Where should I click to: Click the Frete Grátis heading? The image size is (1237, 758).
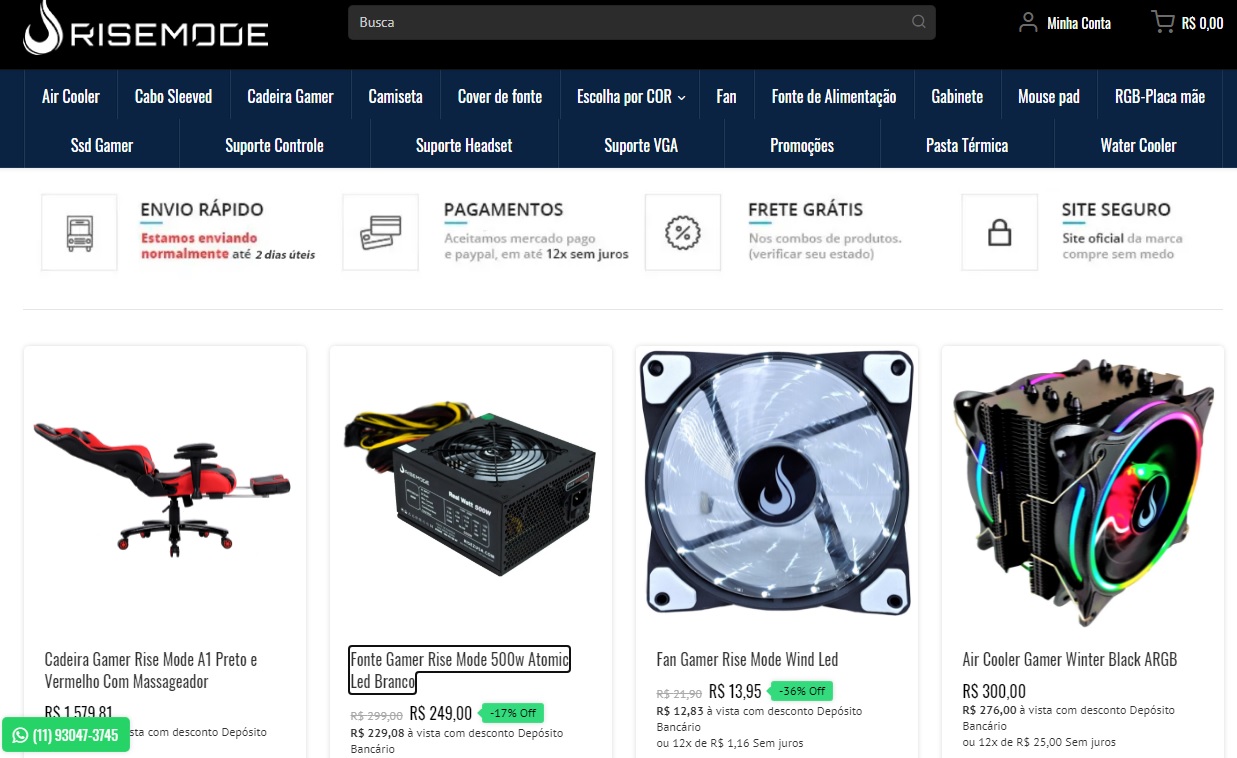pos(805,209)
